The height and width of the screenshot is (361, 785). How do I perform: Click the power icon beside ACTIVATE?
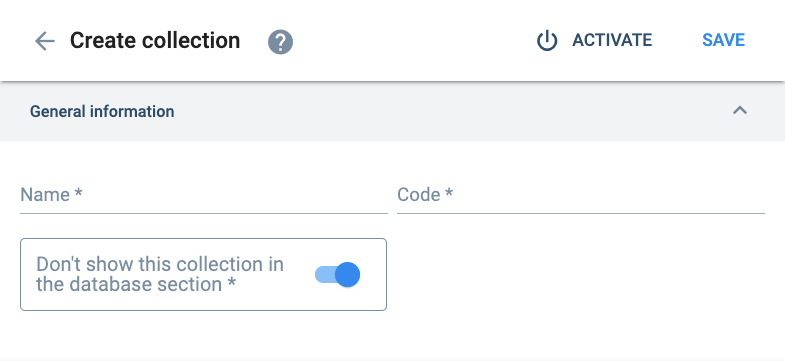(x=547, y=41)
